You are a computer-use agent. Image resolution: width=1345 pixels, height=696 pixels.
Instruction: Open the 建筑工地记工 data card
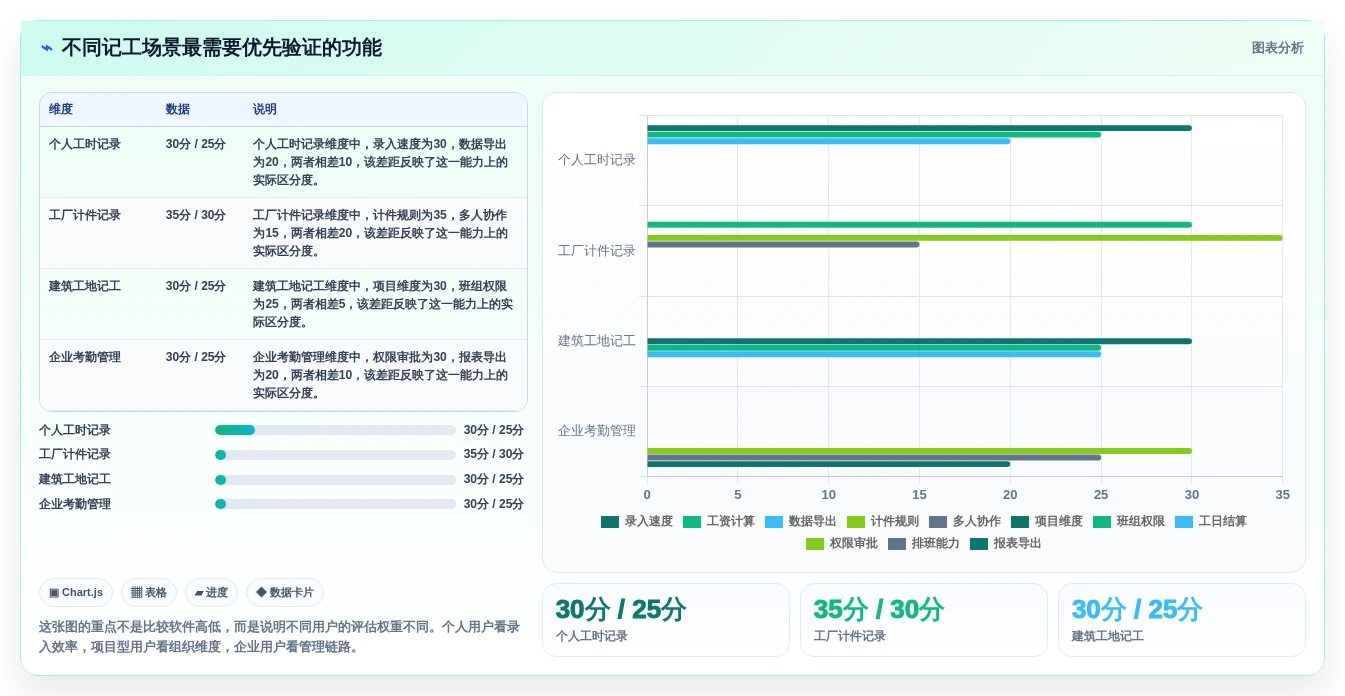pos(1182,620)
